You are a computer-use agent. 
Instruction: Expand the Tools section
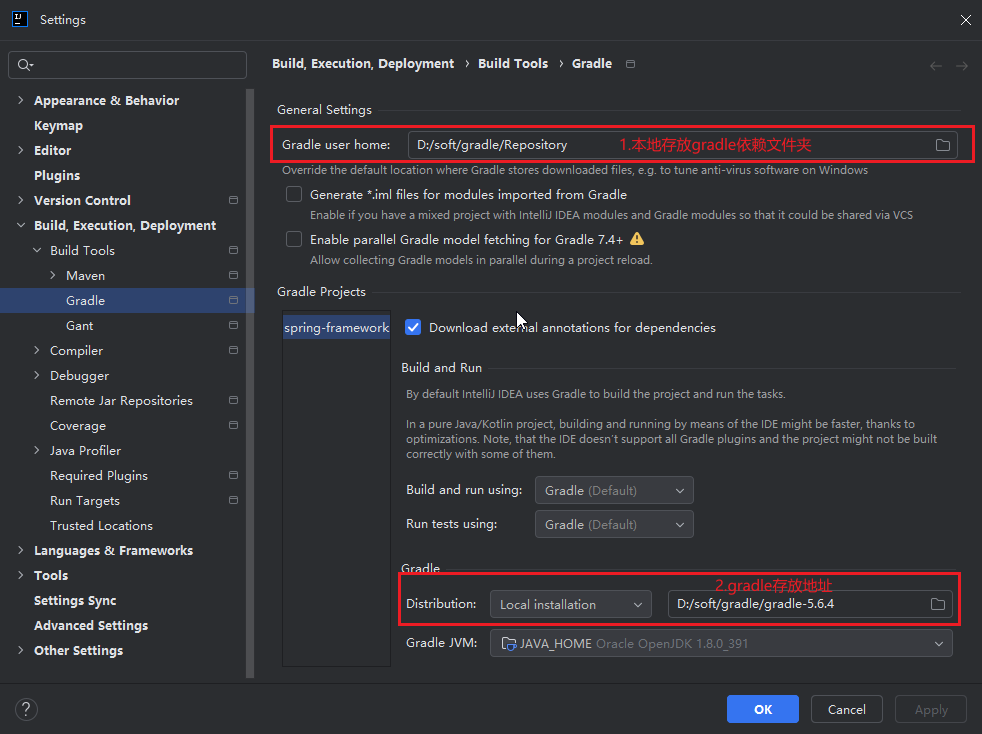21,576
